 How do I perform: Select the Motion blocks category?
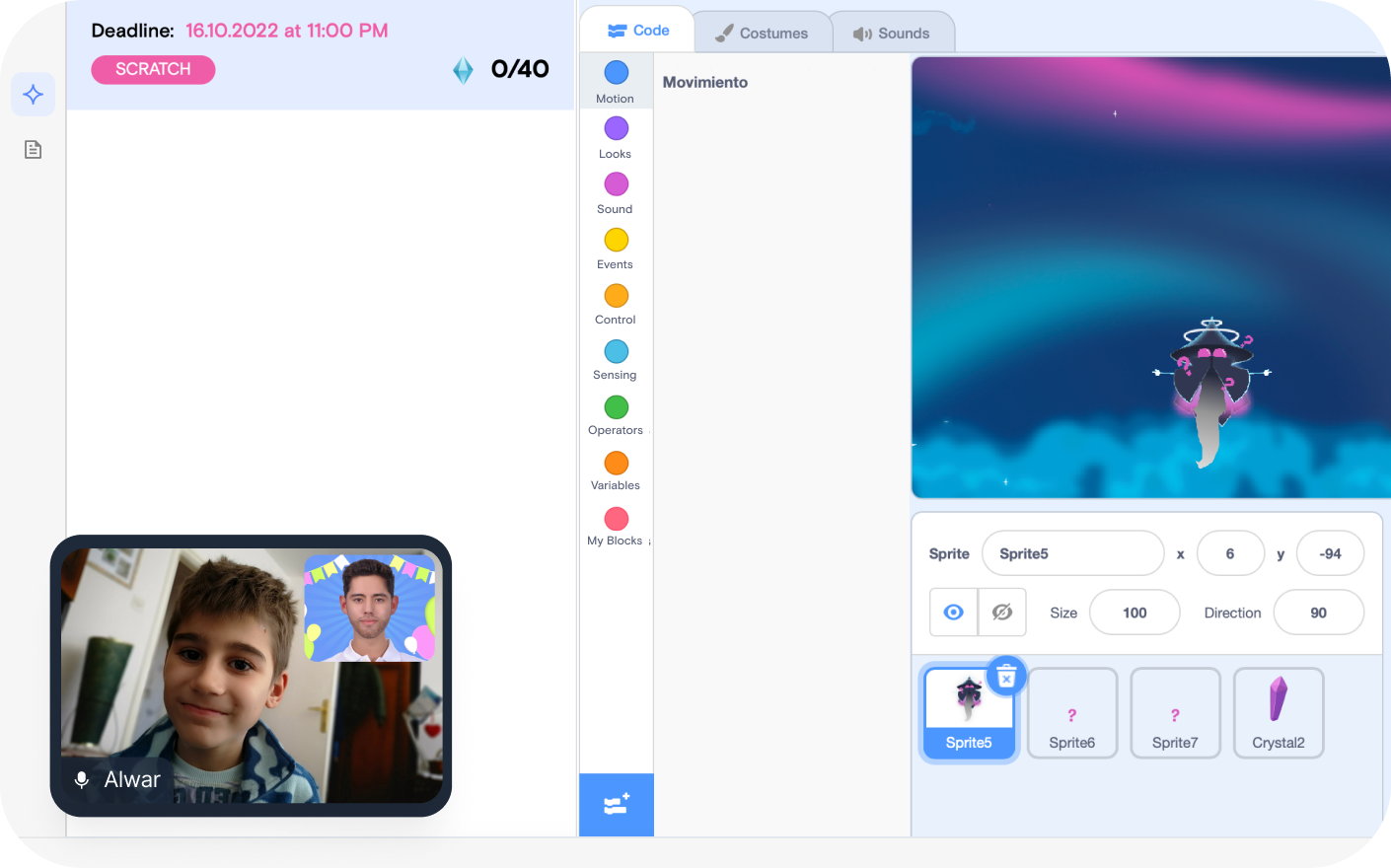(616, 81)
